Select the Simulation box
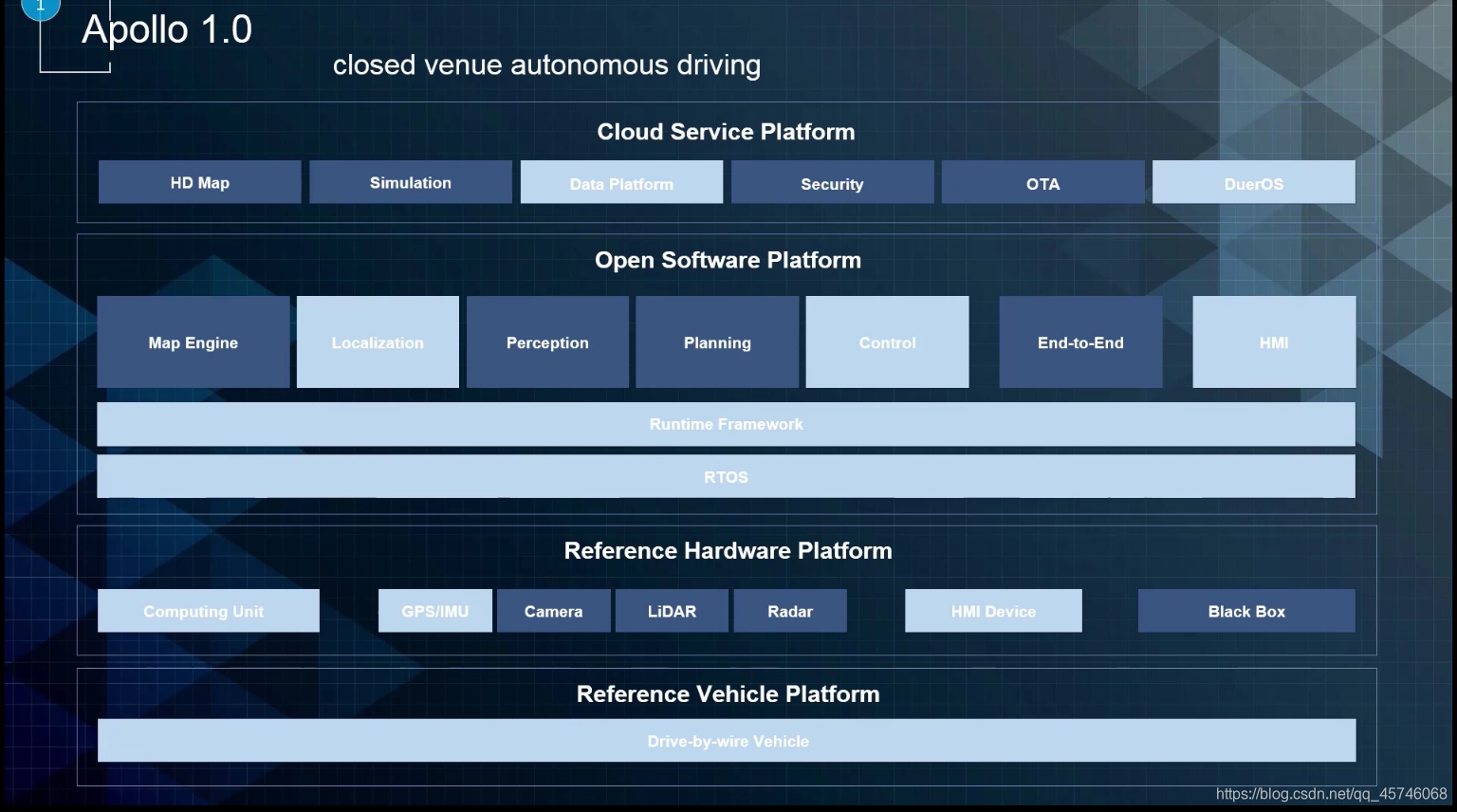Screen dimensions: 1457x812 410,182
